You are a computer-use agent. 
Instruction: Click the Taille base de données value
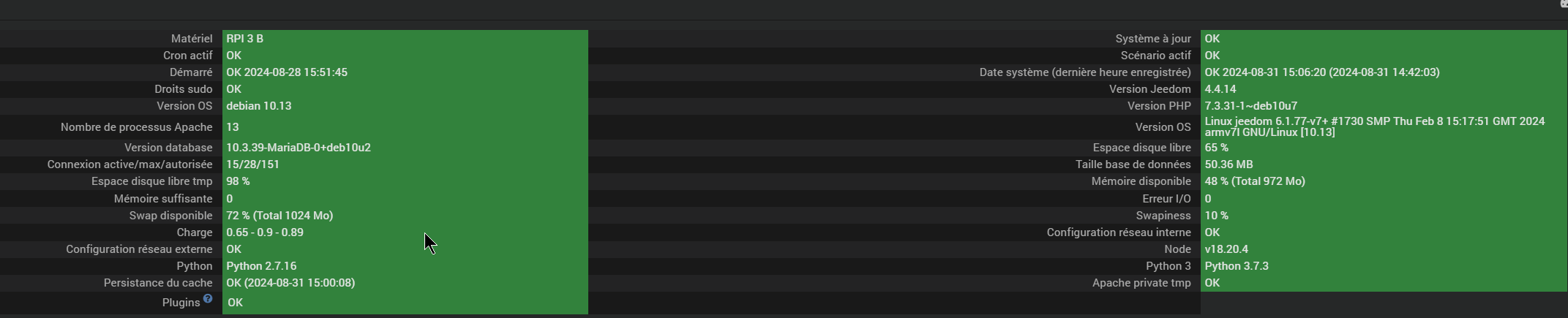1228,164
